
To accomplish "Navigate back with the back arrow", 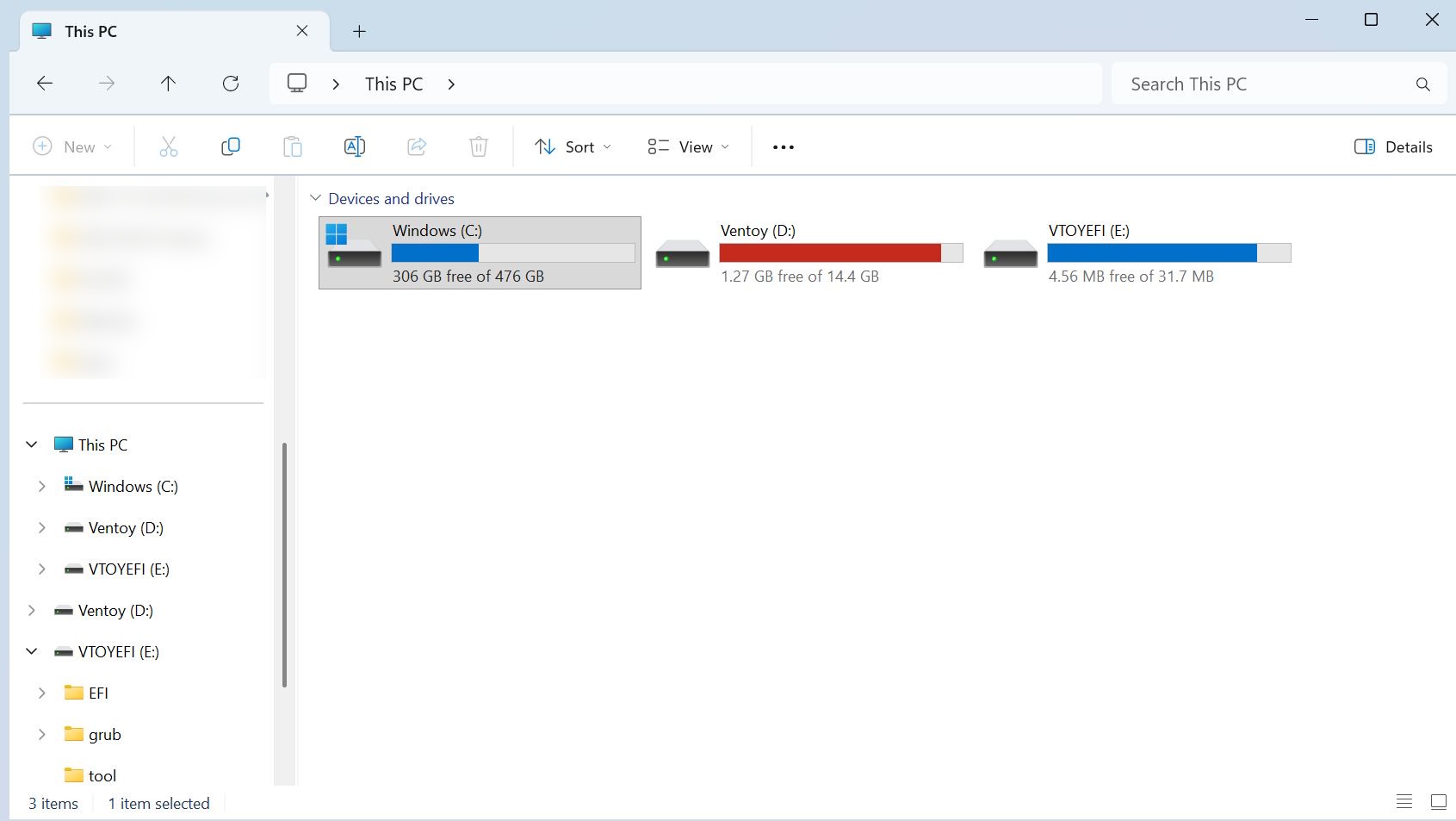I will [45, 84].
